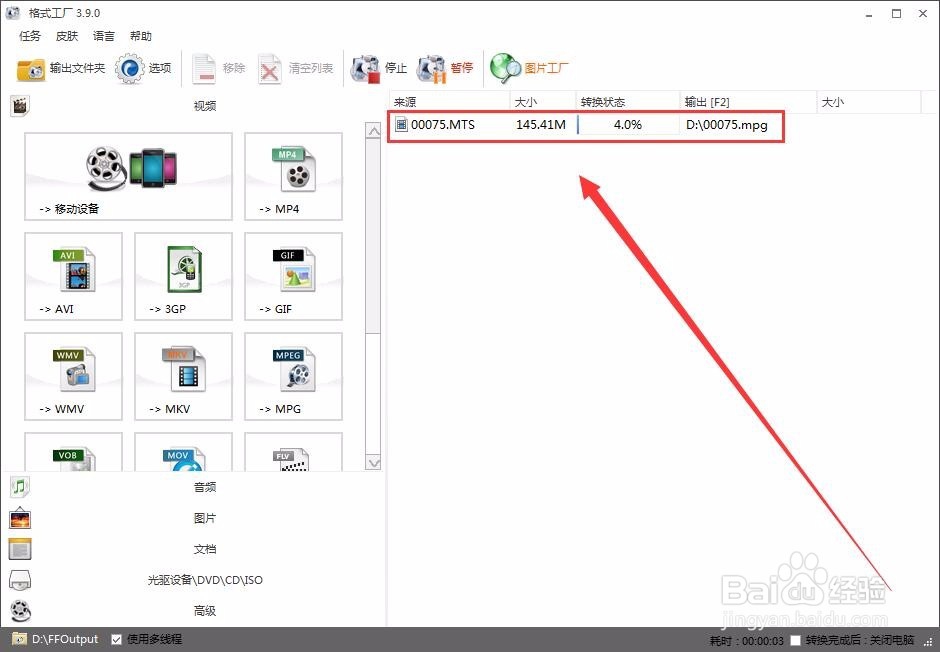The width and height of the screenshot is (940, 652).
Task: Expand the 文档 document category
Action: [x=204, y=549]
